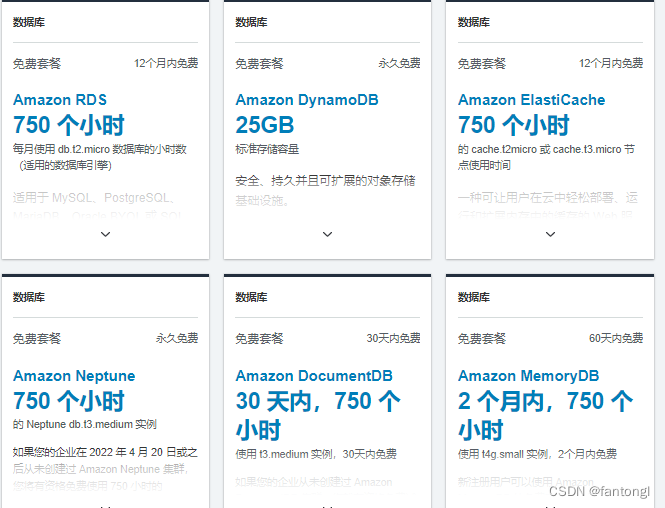Click the 25GB value text

pos(265,125)
